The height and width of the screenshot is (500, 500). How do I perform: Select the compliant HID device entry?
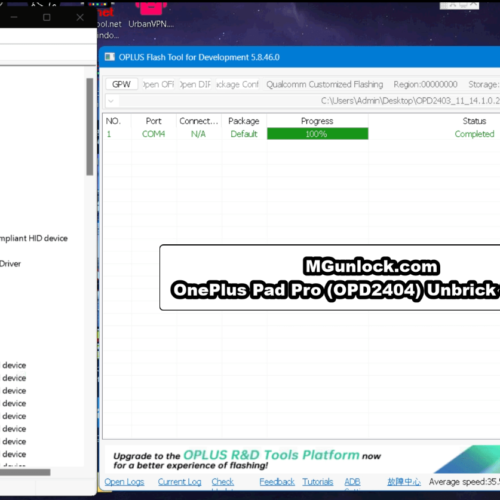[34, 238]
